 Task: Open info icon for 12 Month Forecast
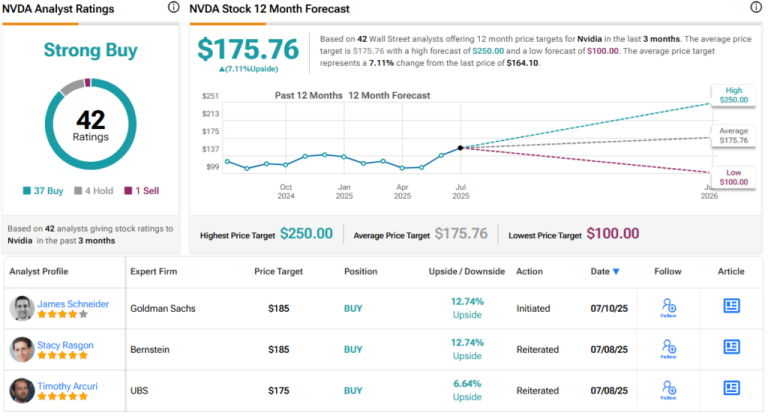pyautogui.click(x=756, y=7)
